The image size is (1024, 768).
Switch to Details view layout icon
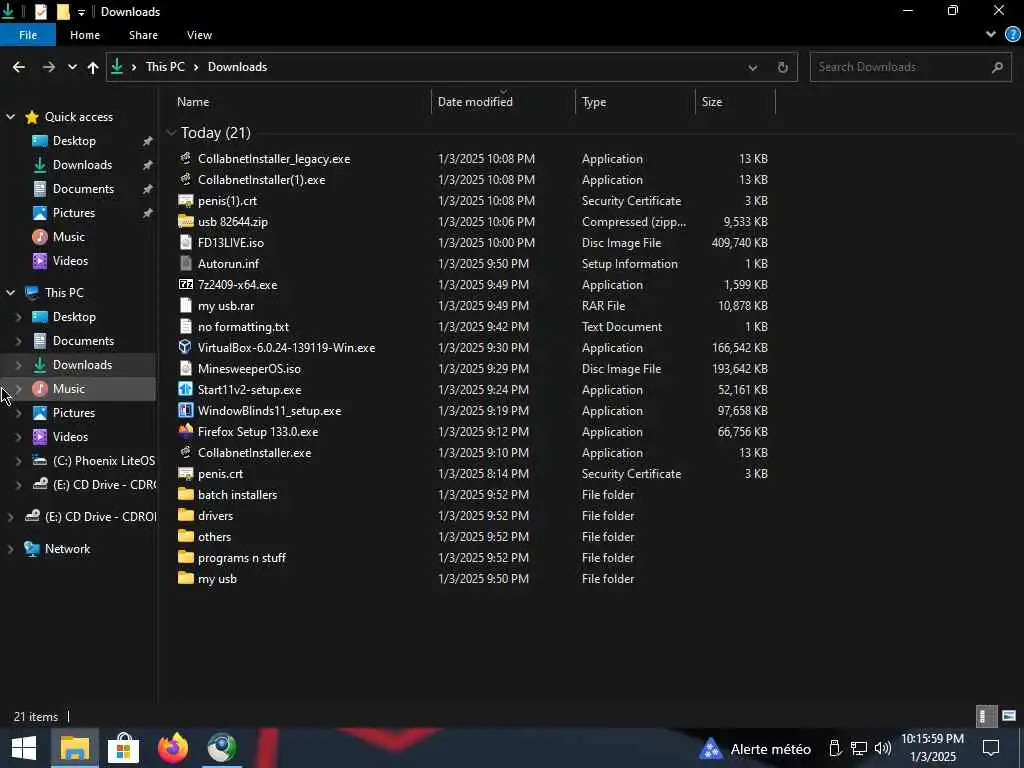point(986,716)
